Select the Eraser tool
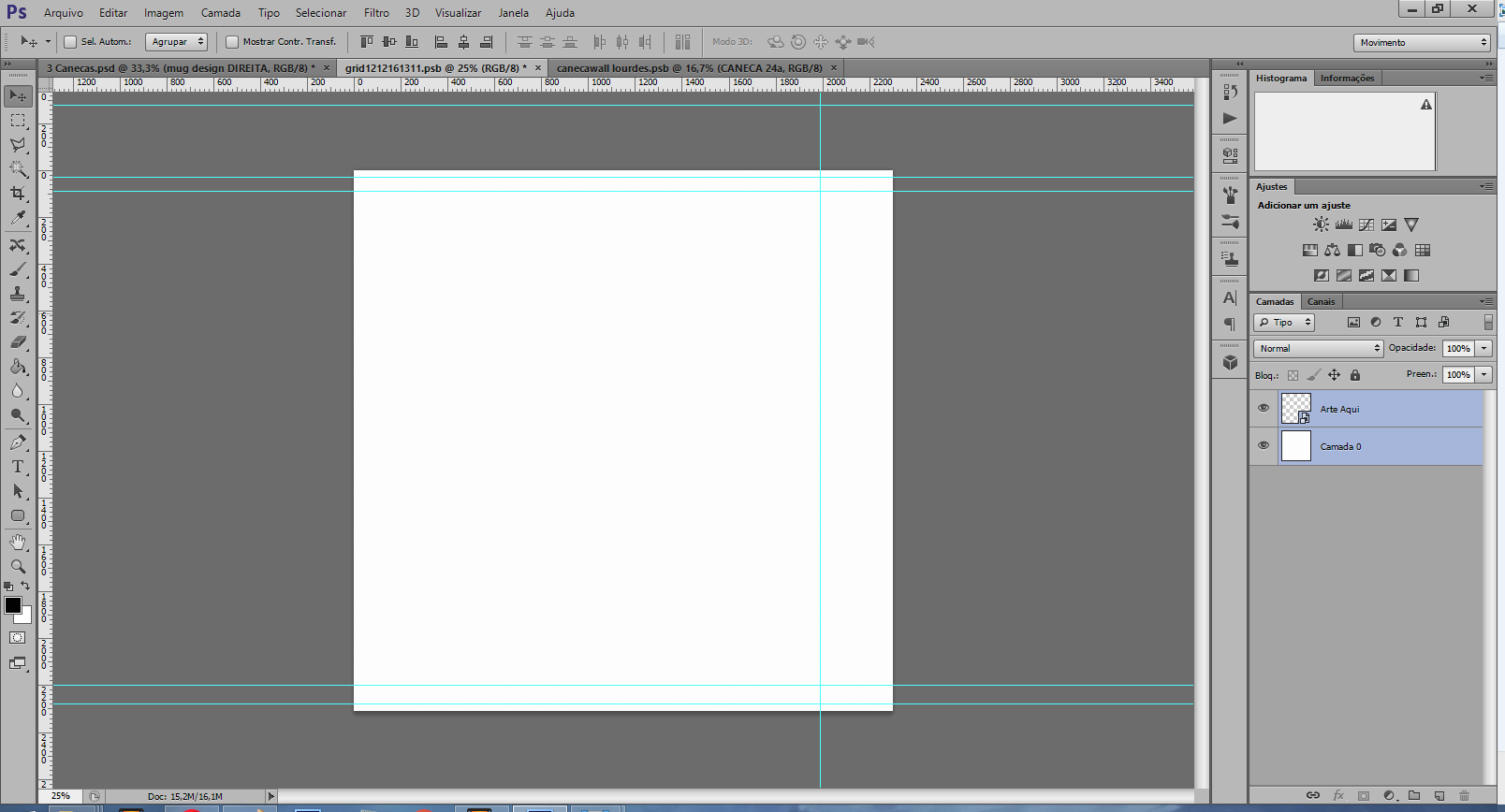Viewport: 1505px width, 812px height. pos(18,342)
